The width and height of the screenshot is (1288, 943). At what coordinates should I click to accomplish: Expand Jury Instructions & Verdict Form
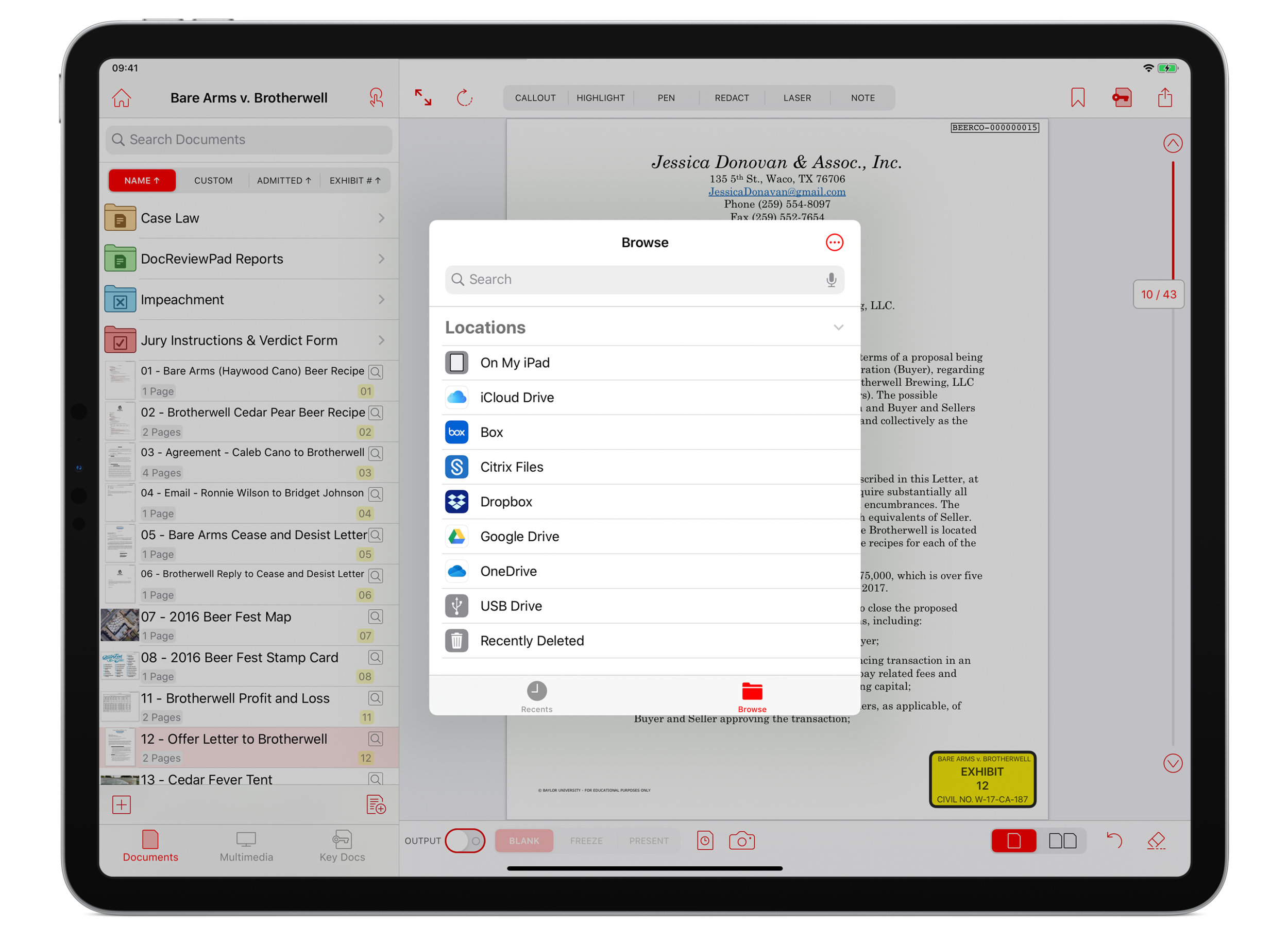(x=381, y=340)
